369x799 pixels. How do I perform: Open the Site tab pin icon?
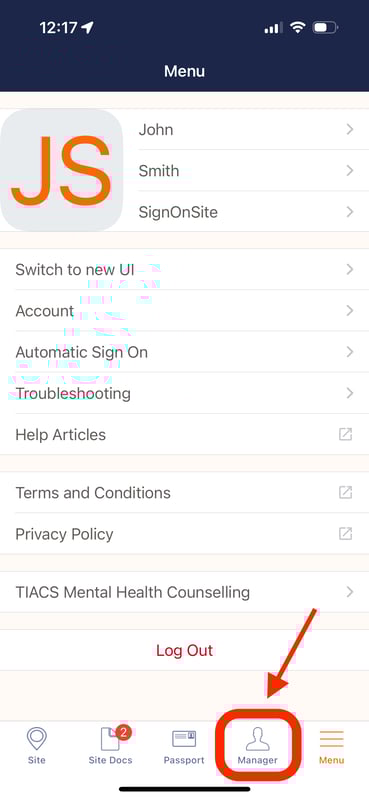click(x=36, y=739)
